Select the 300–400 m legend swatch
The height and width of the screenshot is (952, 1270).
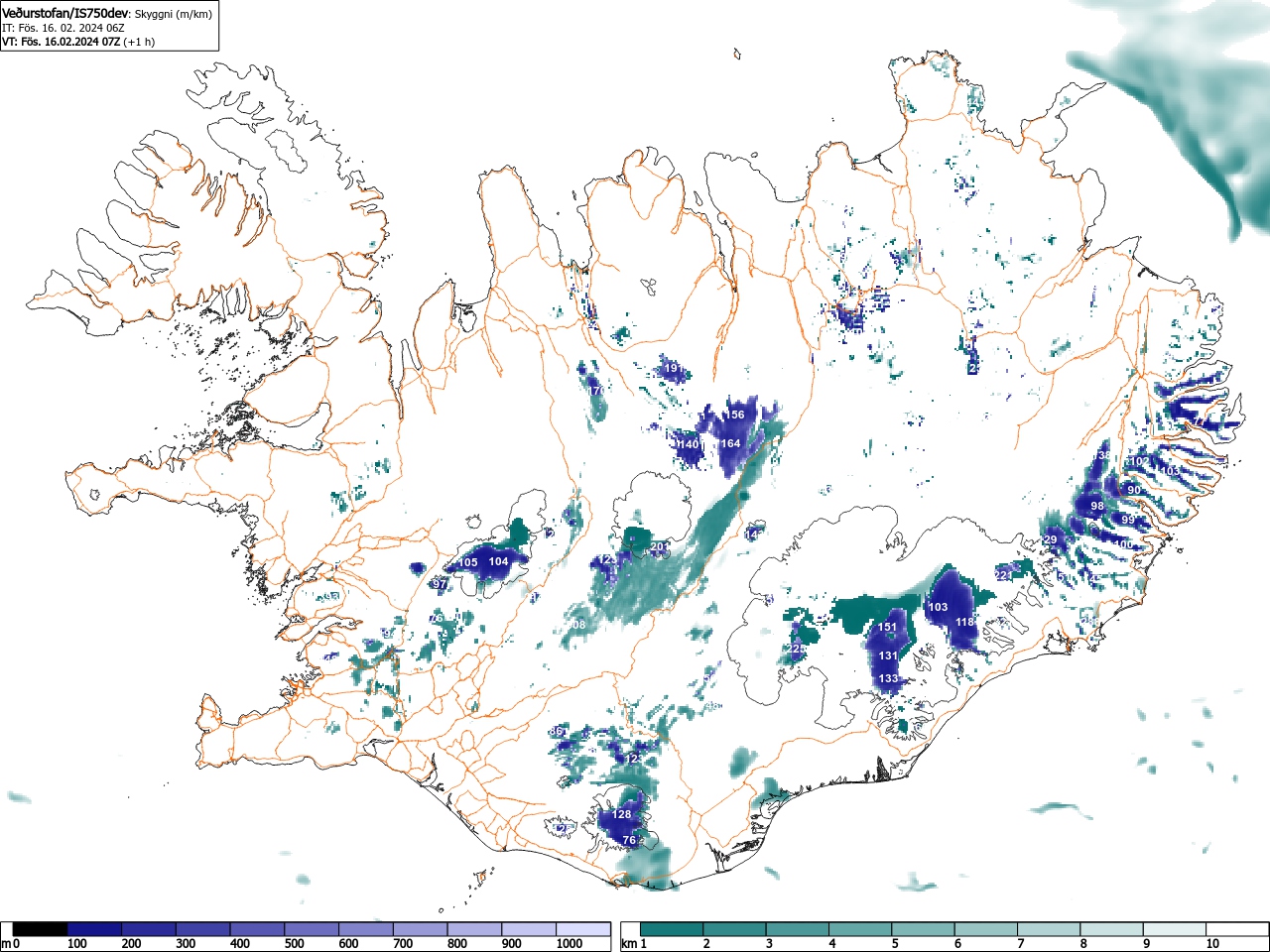(203, 929)
